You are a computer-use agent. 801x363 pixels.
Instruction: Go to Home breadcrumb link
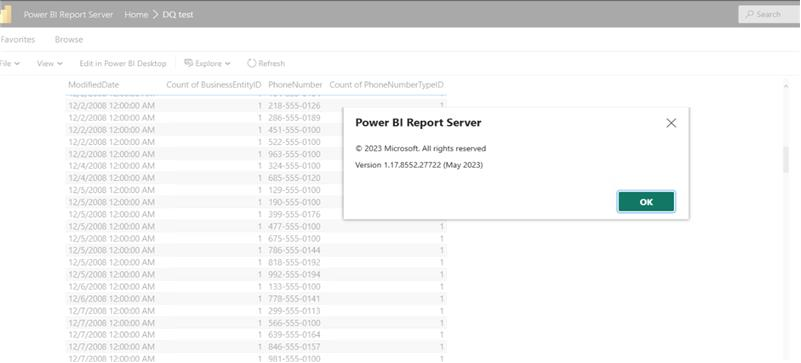point(136,14)
